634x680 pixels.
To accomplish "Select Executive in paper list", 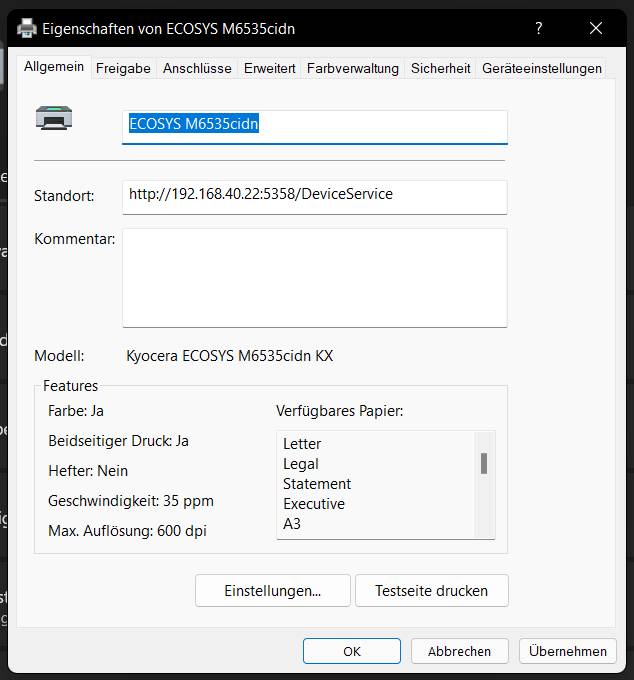I will pos(314,503).
